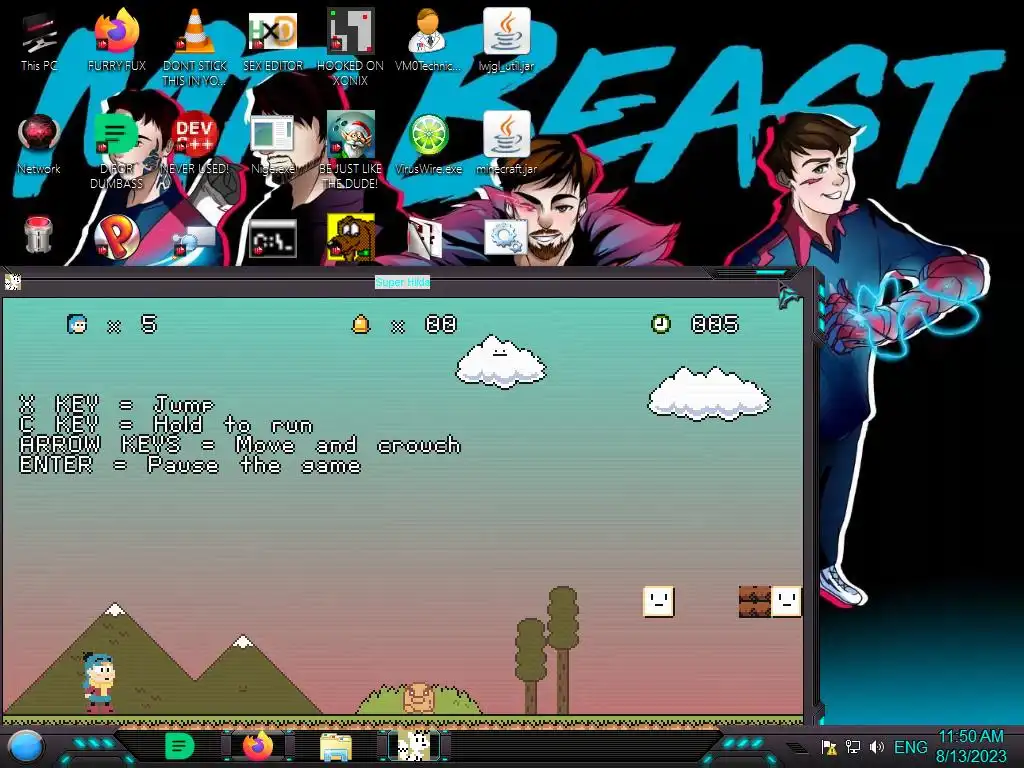Click the 'ARROW KEYS = Move and crouch' text
Image resolution: width=1024 pixels, height=768 pixels.
coord(240,445)
